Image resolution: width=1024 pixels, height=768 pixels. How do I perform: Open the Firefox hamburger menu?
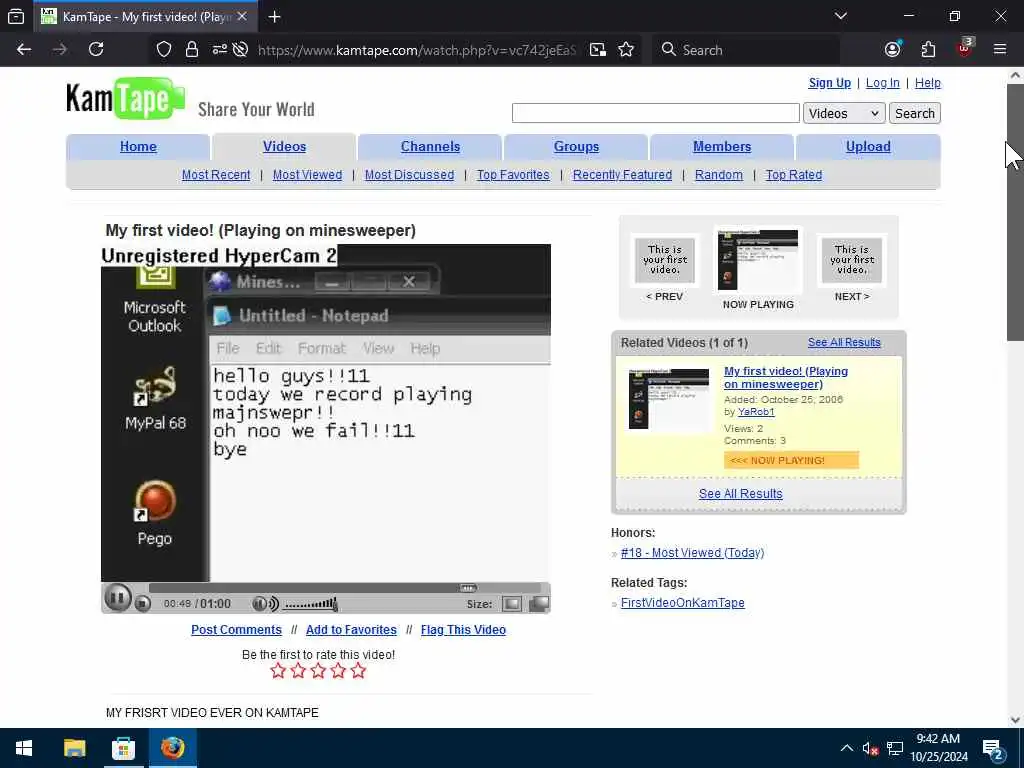point(999,50)
